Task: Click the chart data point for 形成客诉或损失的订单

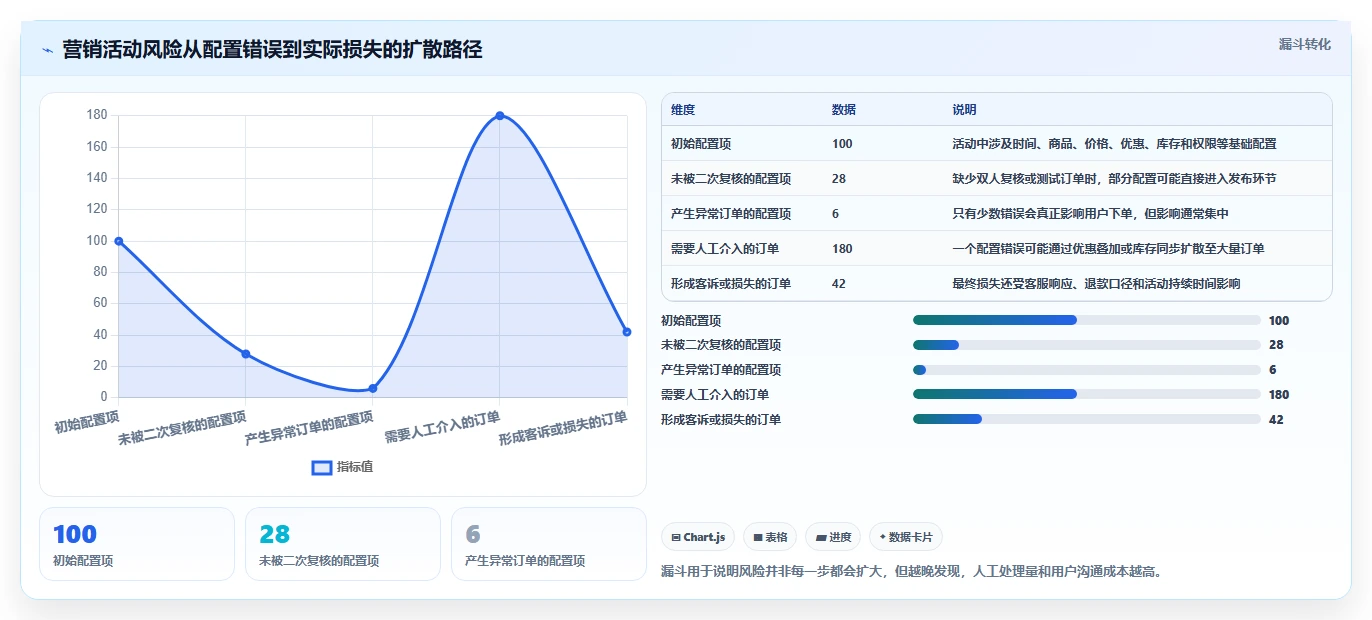Action: (x=627, y=332)
